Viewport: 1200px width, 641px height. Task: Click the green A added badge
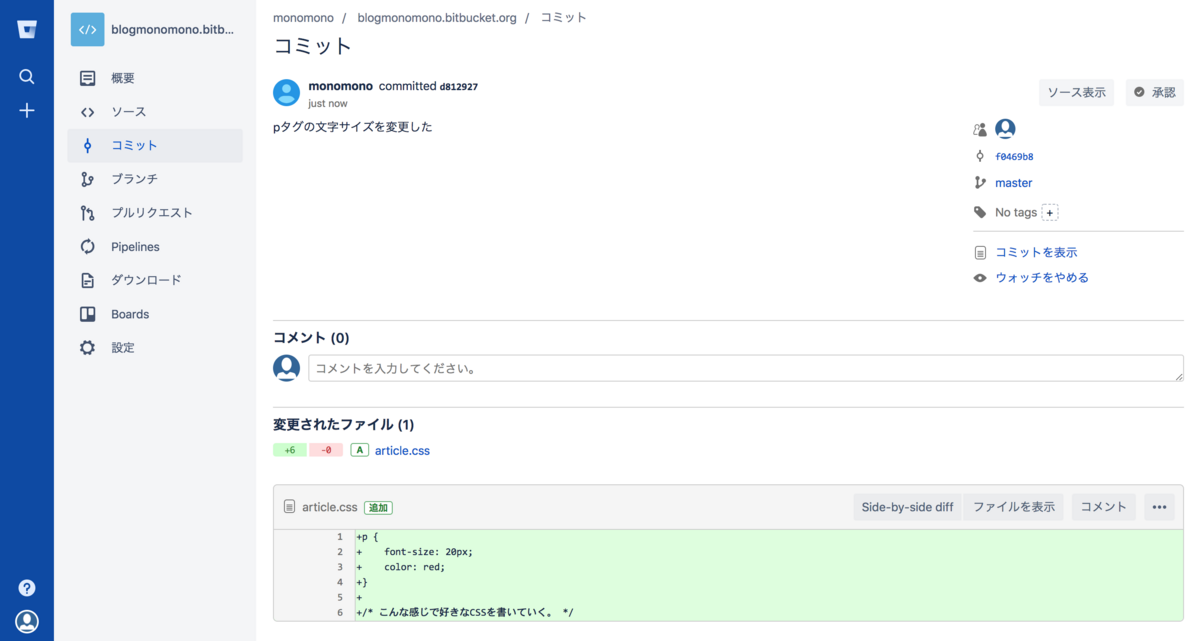click(359, 450)
